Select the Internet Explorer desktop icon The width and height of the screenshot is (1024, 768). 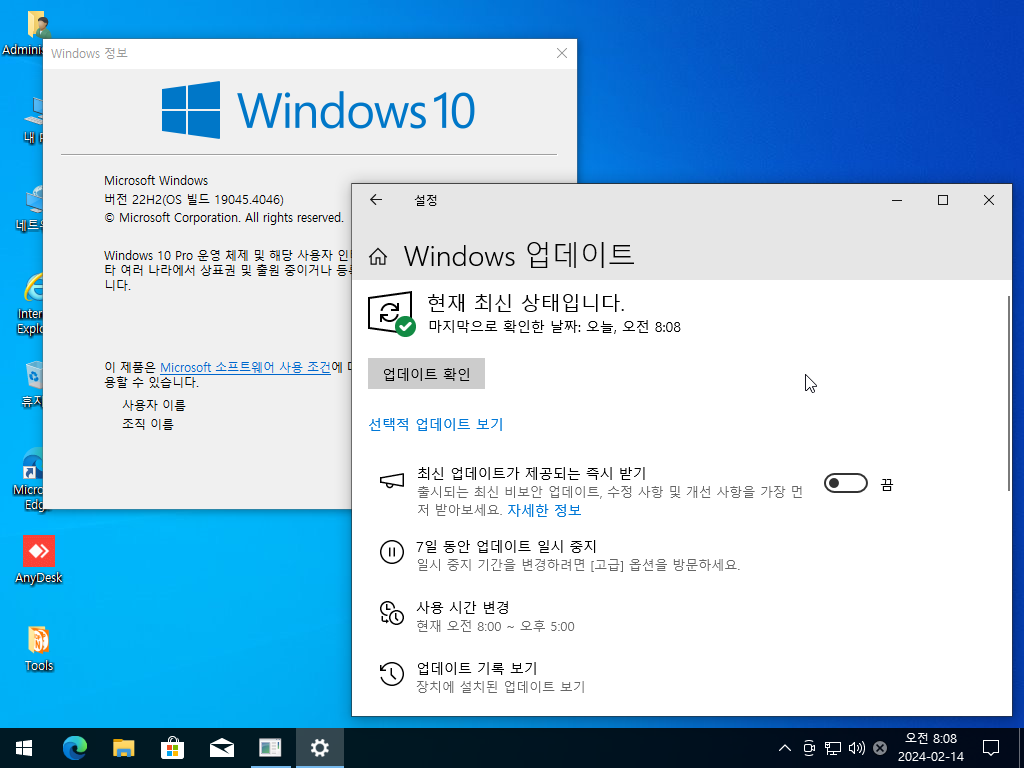(x=30, y=304)
